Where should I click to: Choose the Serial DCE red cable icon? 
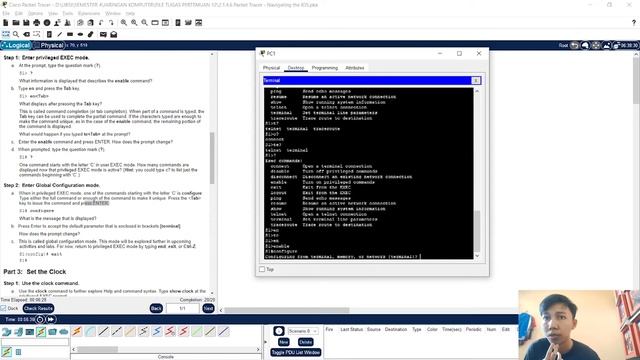170,331
